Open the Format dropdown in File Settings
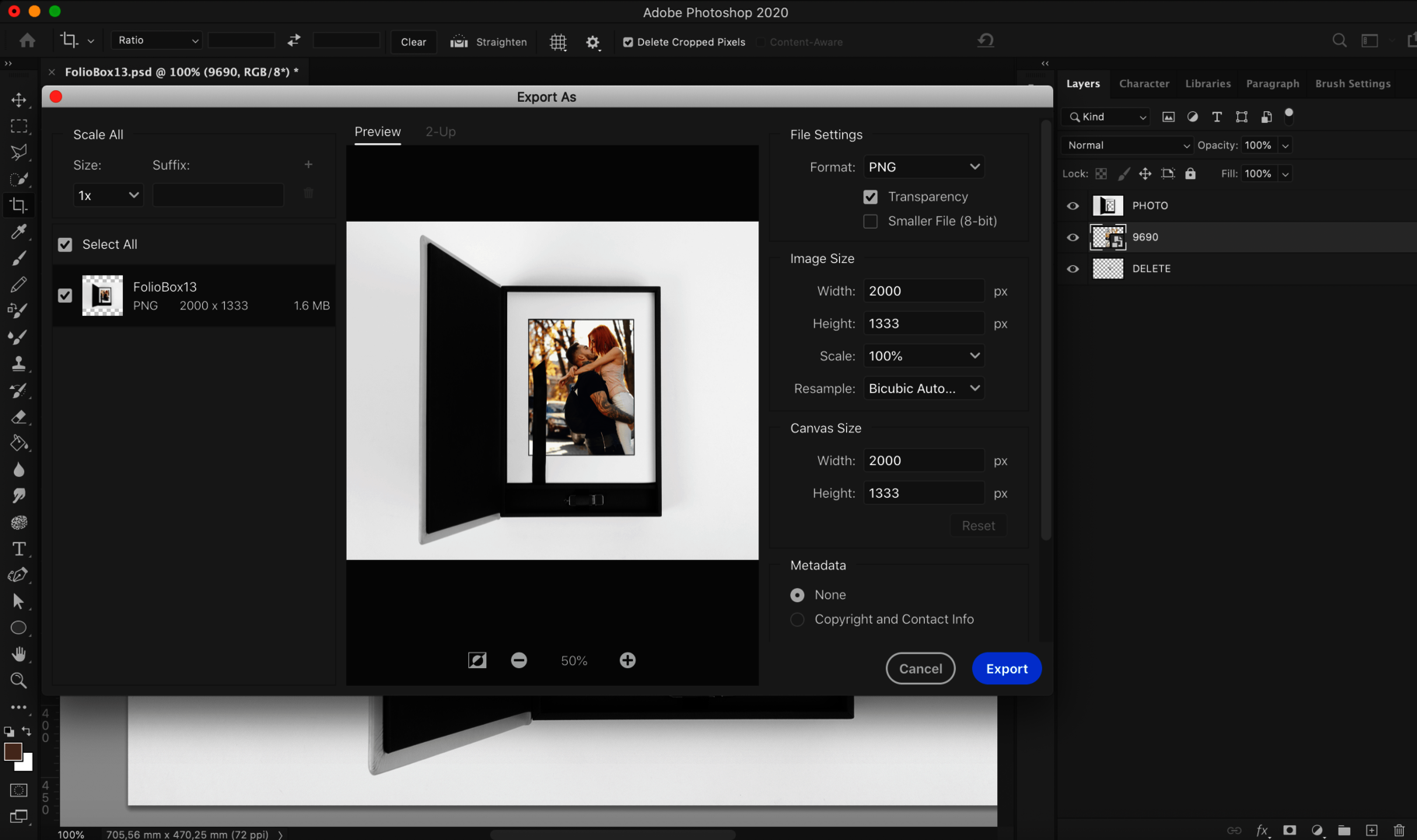This screenshot has width=1417, height=840. click(922, 166)
